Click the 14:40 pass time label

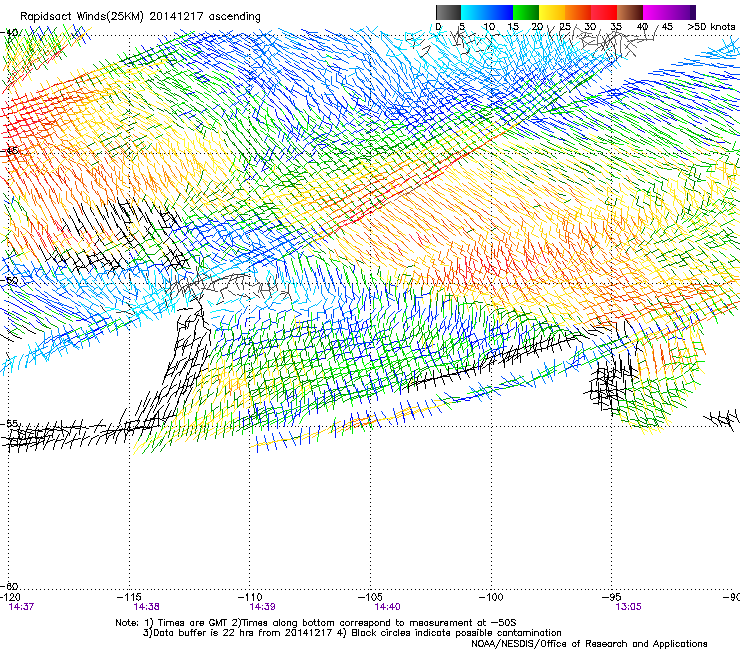pyautogui.click(x=387, y=607)
